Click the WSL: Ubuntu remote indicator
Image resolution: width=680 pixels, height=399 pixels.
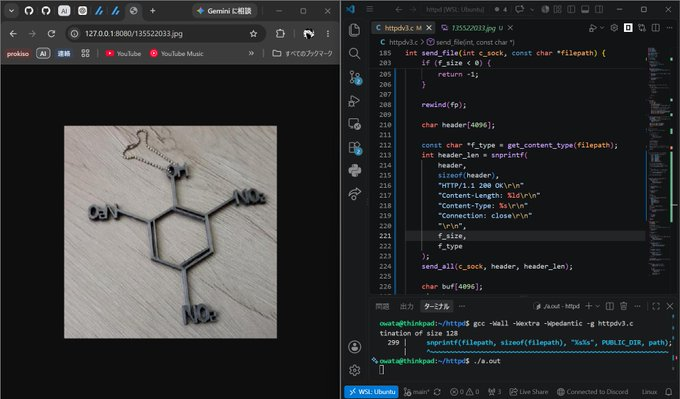click(372, 392)
